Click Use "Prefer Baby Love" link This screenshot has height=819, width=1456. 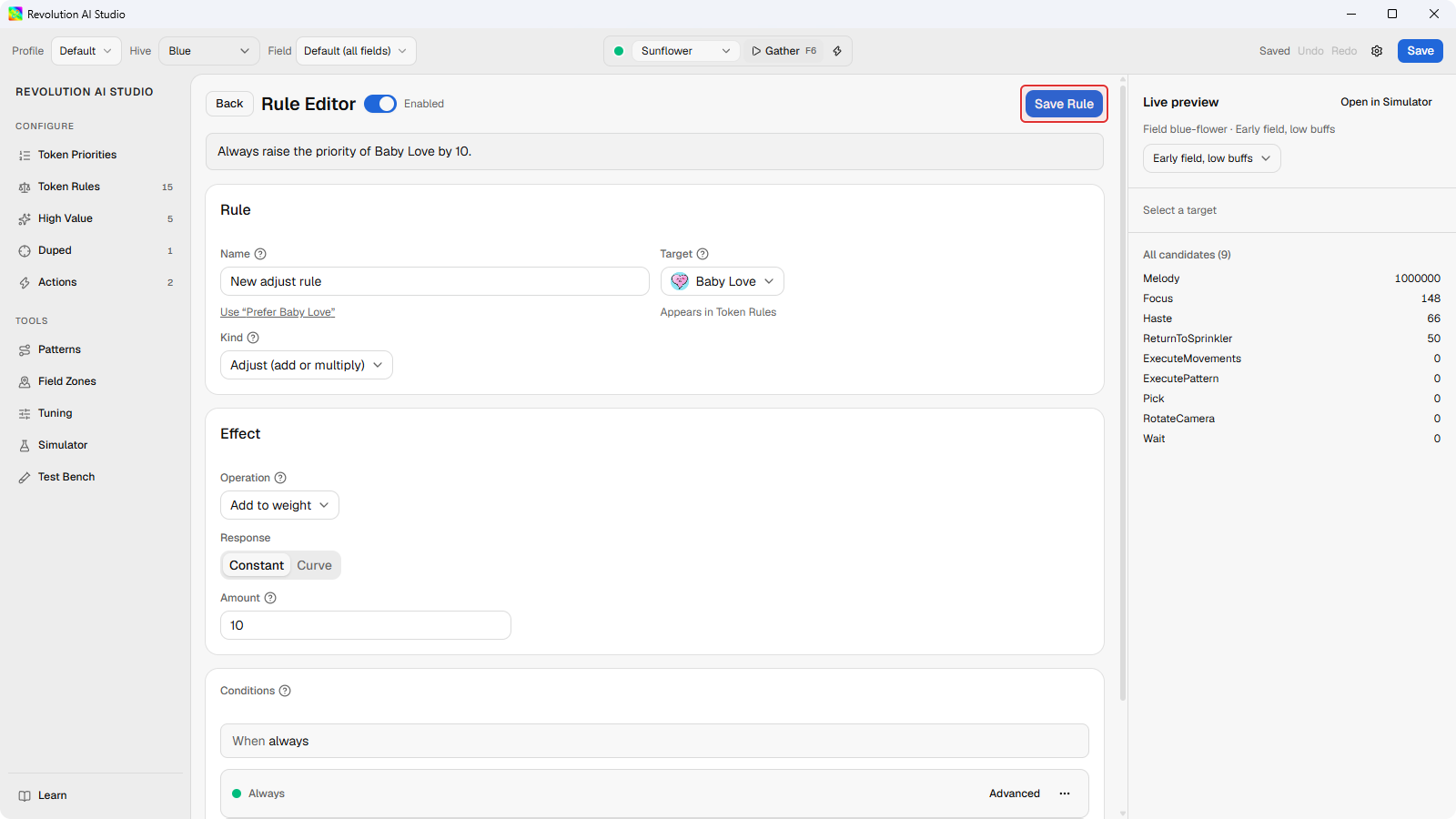pyautogui.click(x=278, y=312)
